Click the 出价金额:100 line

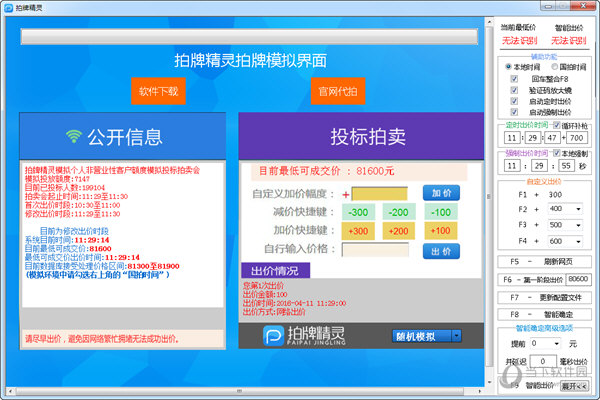tap(265, 294)
